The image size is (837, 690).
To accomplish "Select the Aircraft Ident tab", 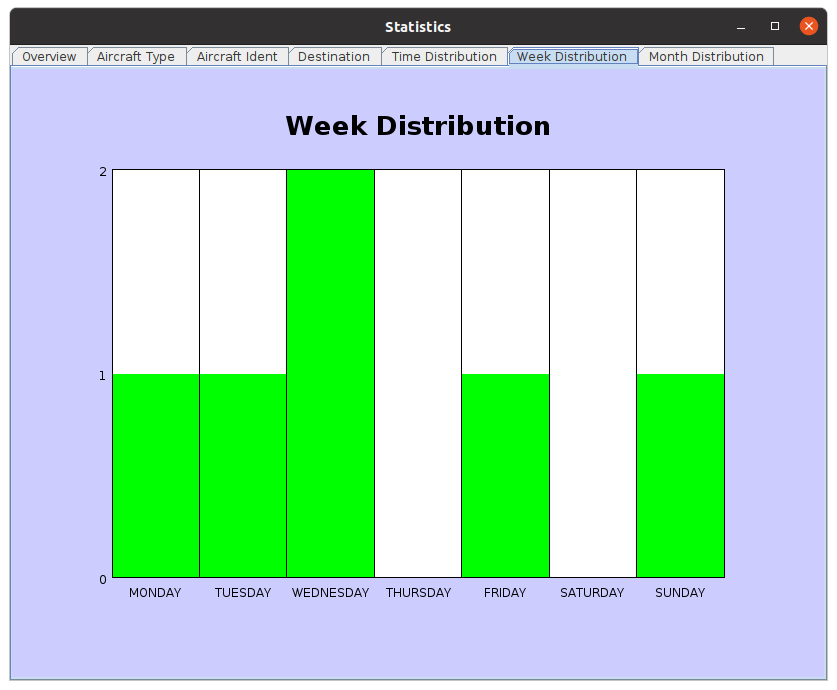I will click(x=237, y=57).
